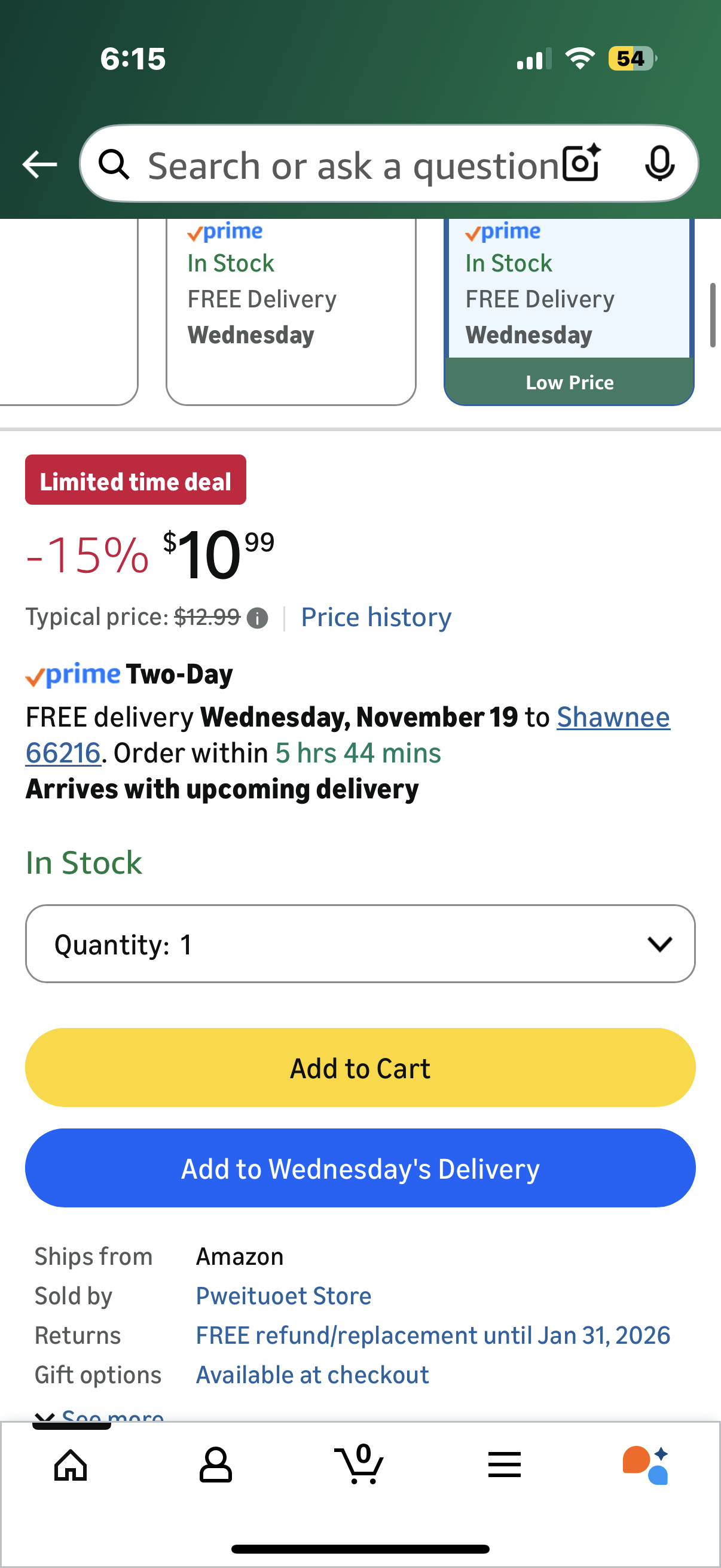Screen dimensions: 721x1568
Task: Open the account profile icon
Action: coord(215,1465)
